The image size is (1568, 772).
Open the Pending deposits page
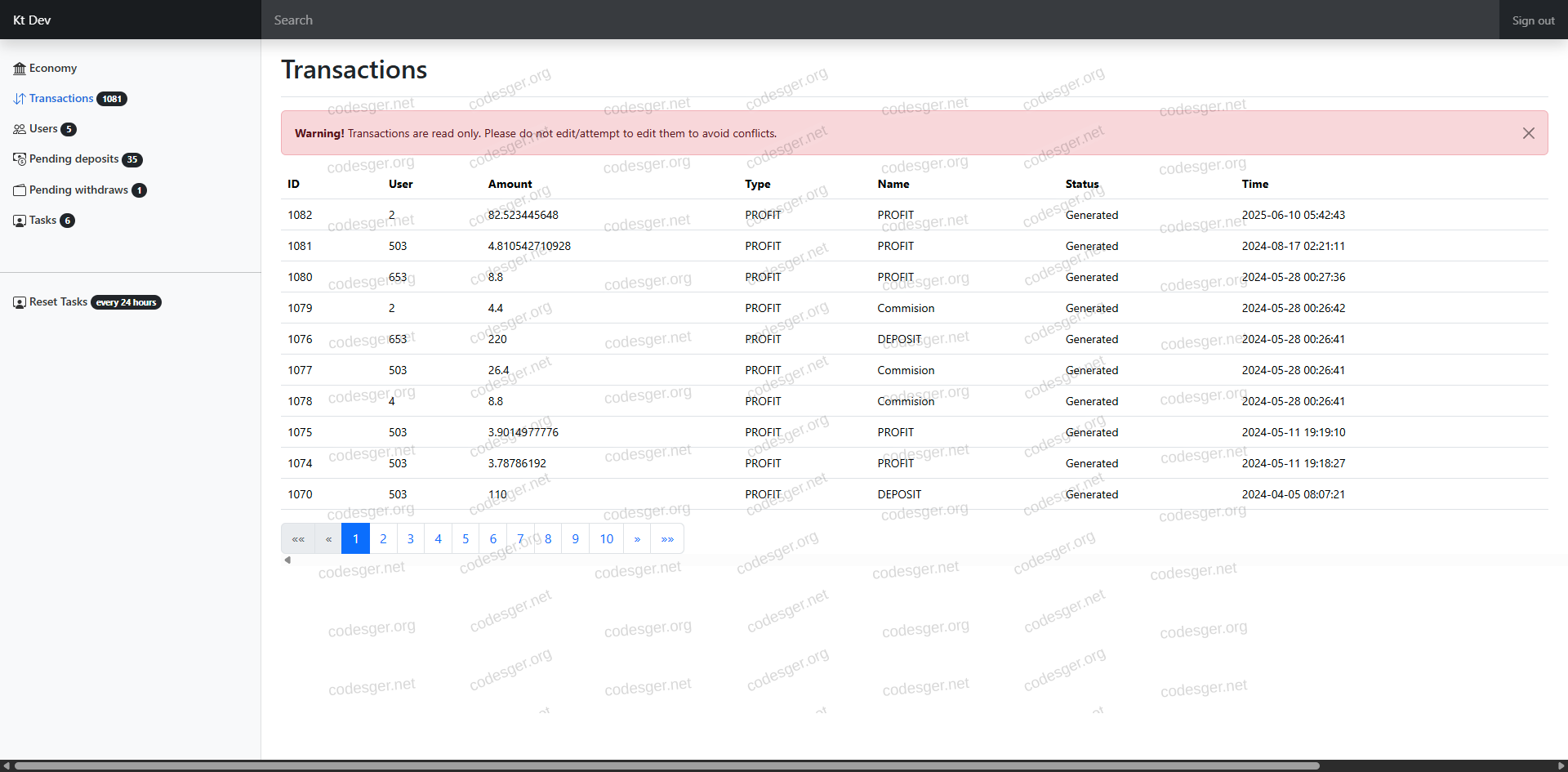(73, 159)
